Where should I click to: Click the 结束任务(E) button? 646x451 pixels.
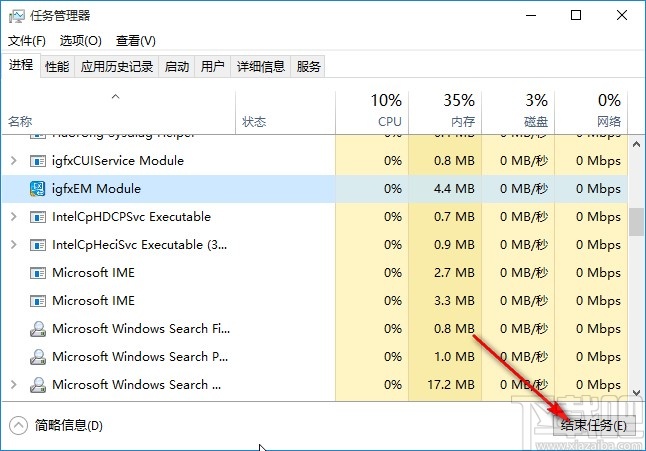593,425
